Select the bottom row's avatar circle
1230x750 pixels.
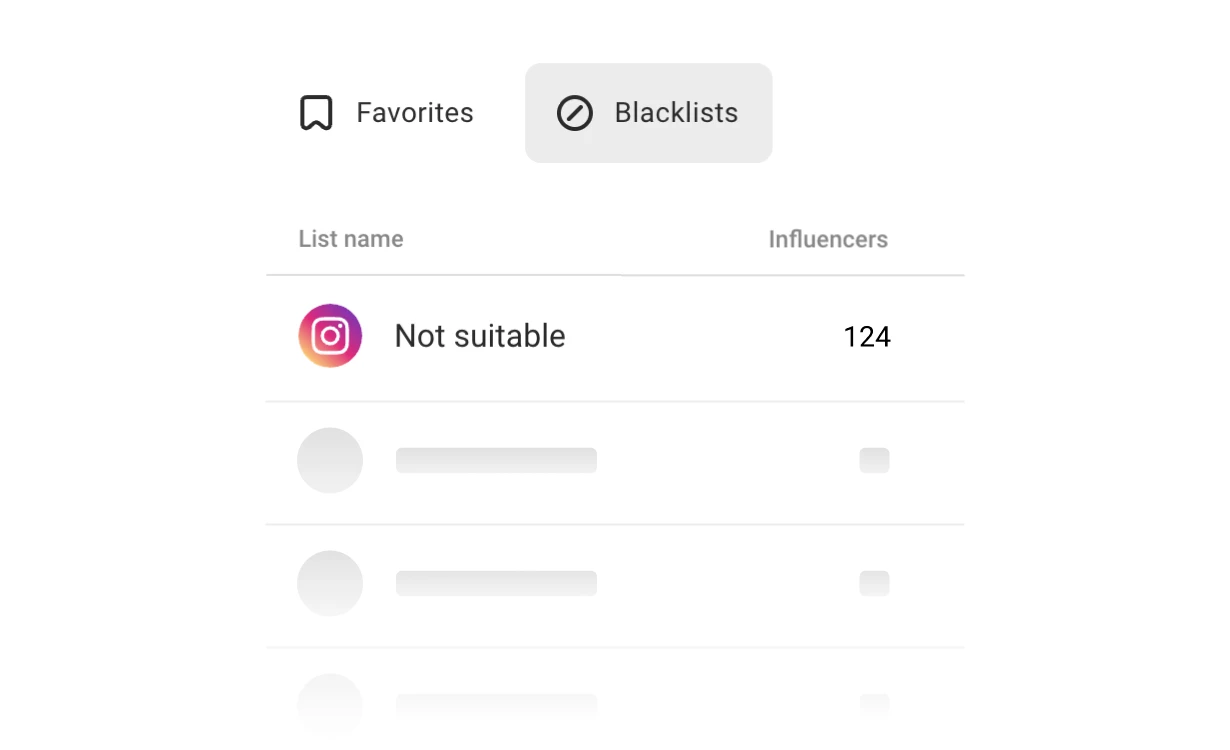pos(330,700)
